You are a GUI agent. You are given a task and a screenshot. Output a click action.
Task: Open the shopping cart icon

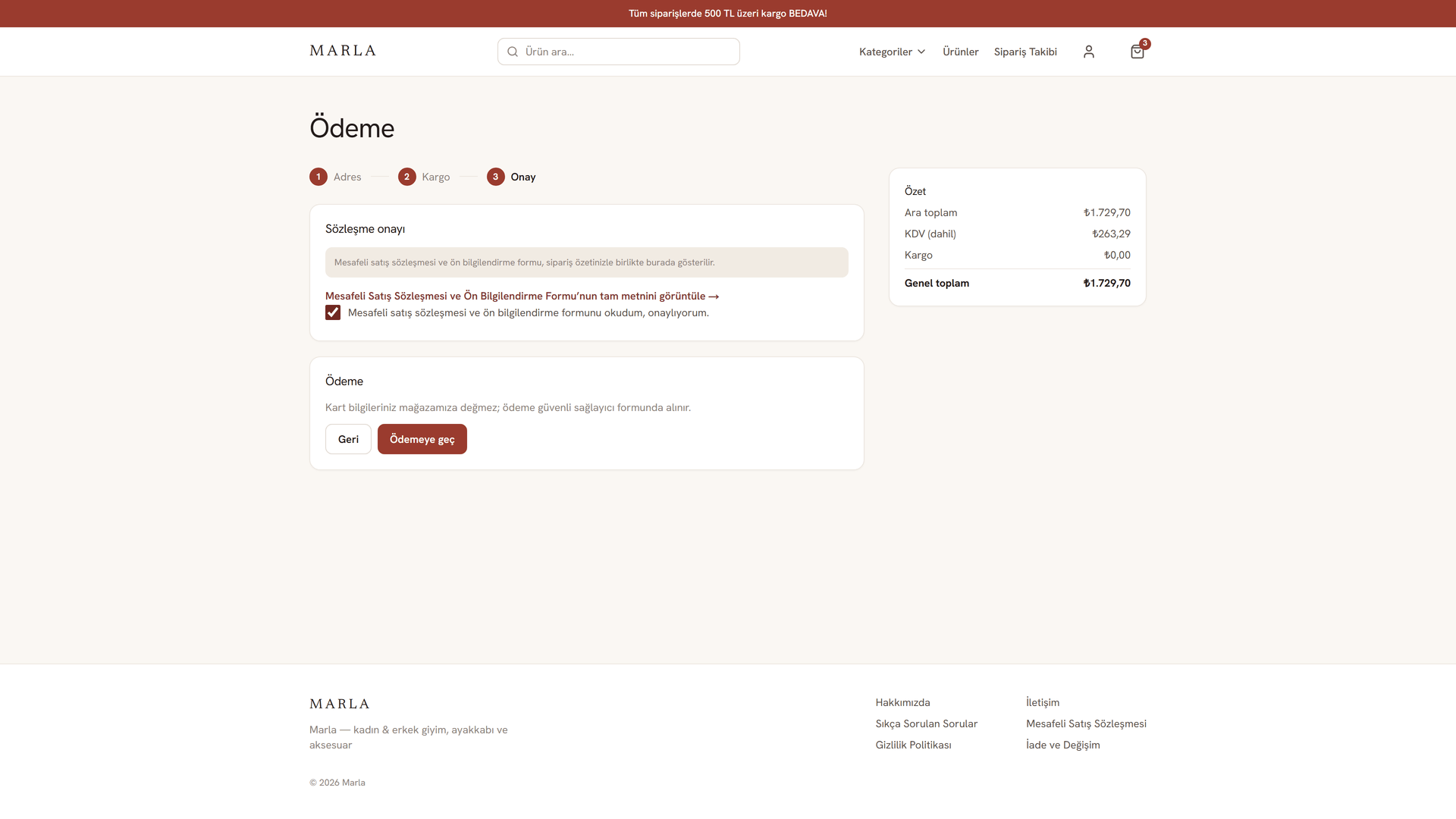pyautogui.click(x=1137, y=52)
